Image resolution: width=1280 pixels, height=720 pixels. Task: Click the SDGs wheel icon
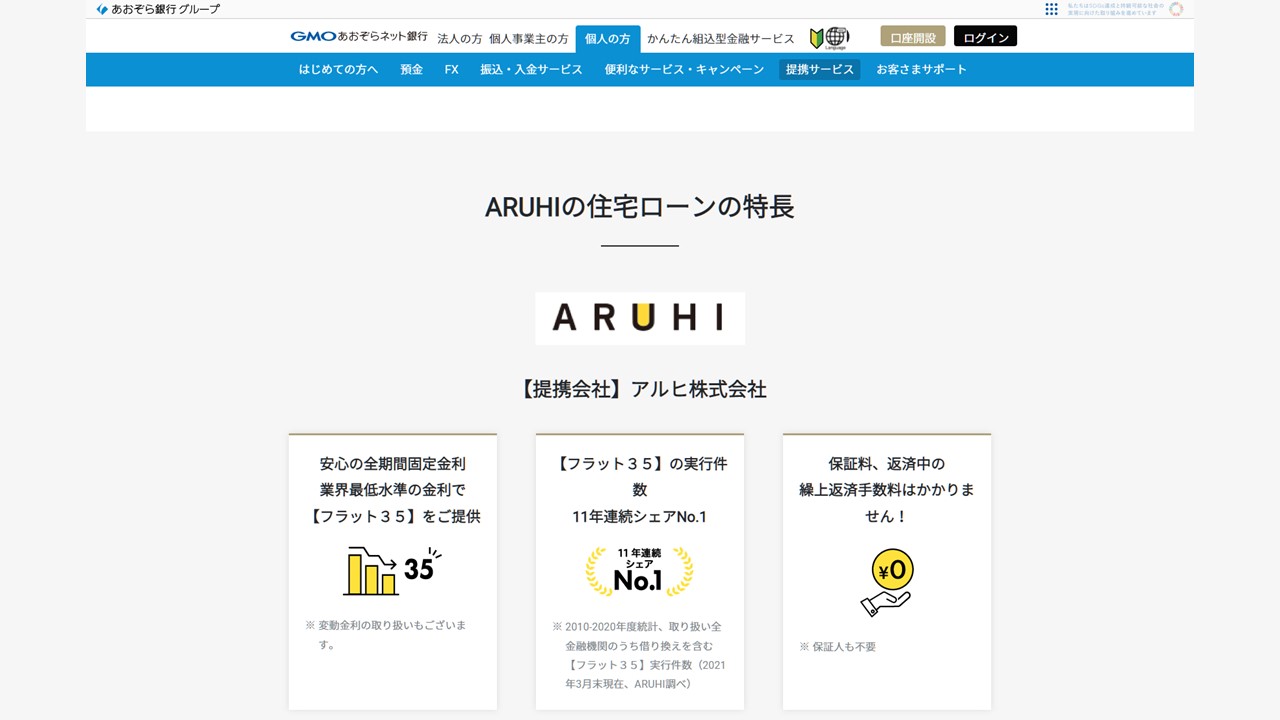click(1176, 10)
